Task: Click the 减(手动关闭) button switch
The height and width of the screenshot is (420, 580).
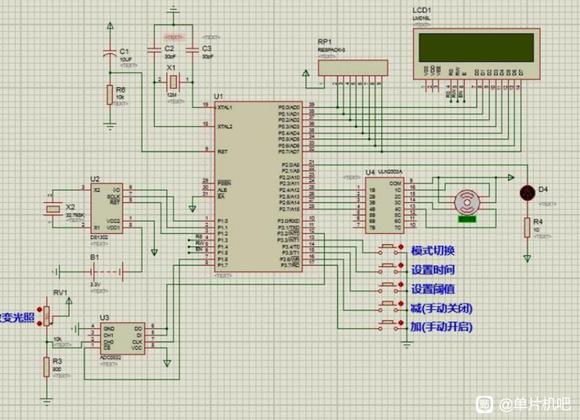Action: pos(388,306)
